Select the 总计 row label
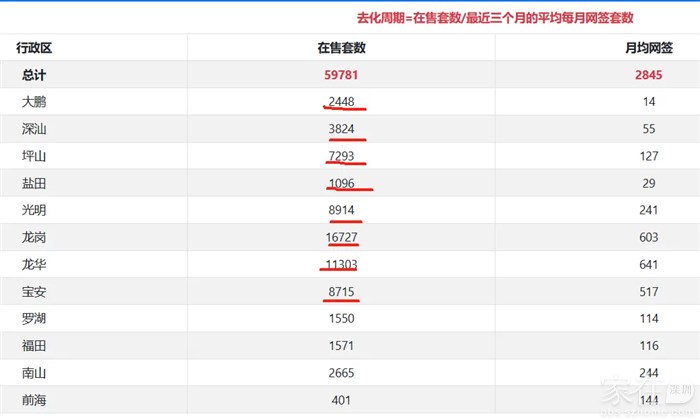This screenshot has height=420, width=700. [x=34, y=75]
